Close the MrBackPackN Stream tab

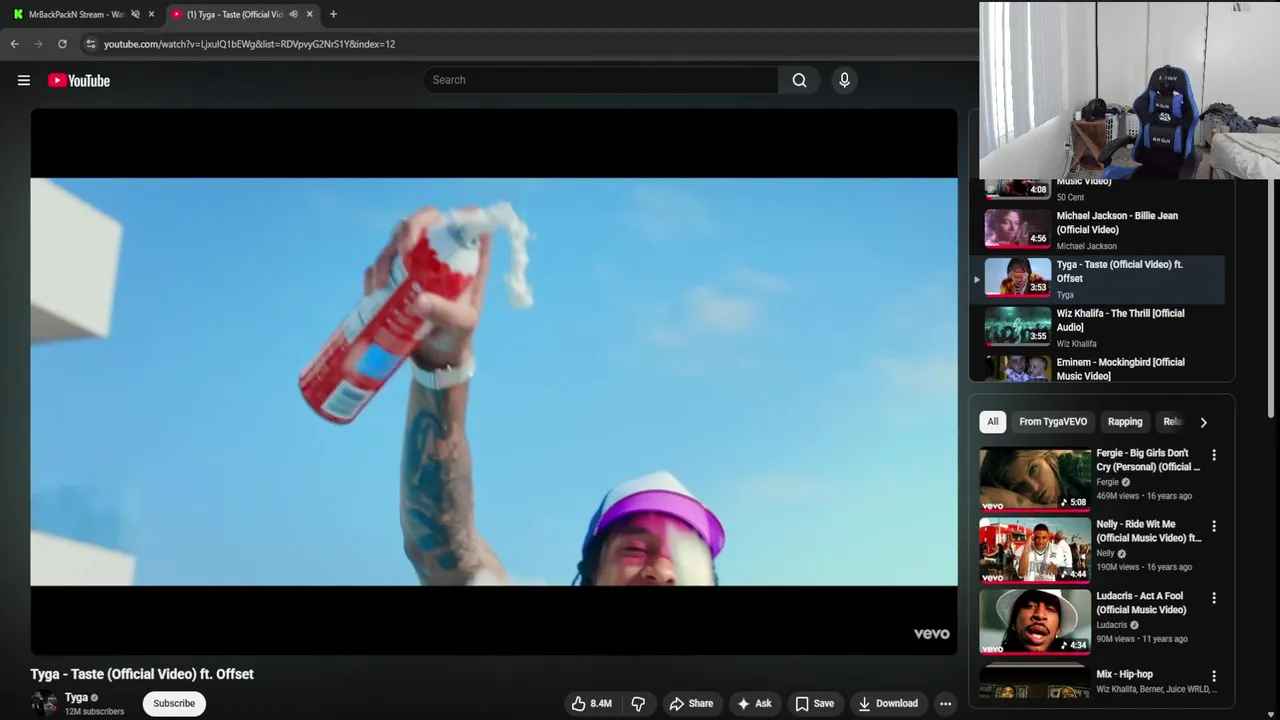point(151,14)
